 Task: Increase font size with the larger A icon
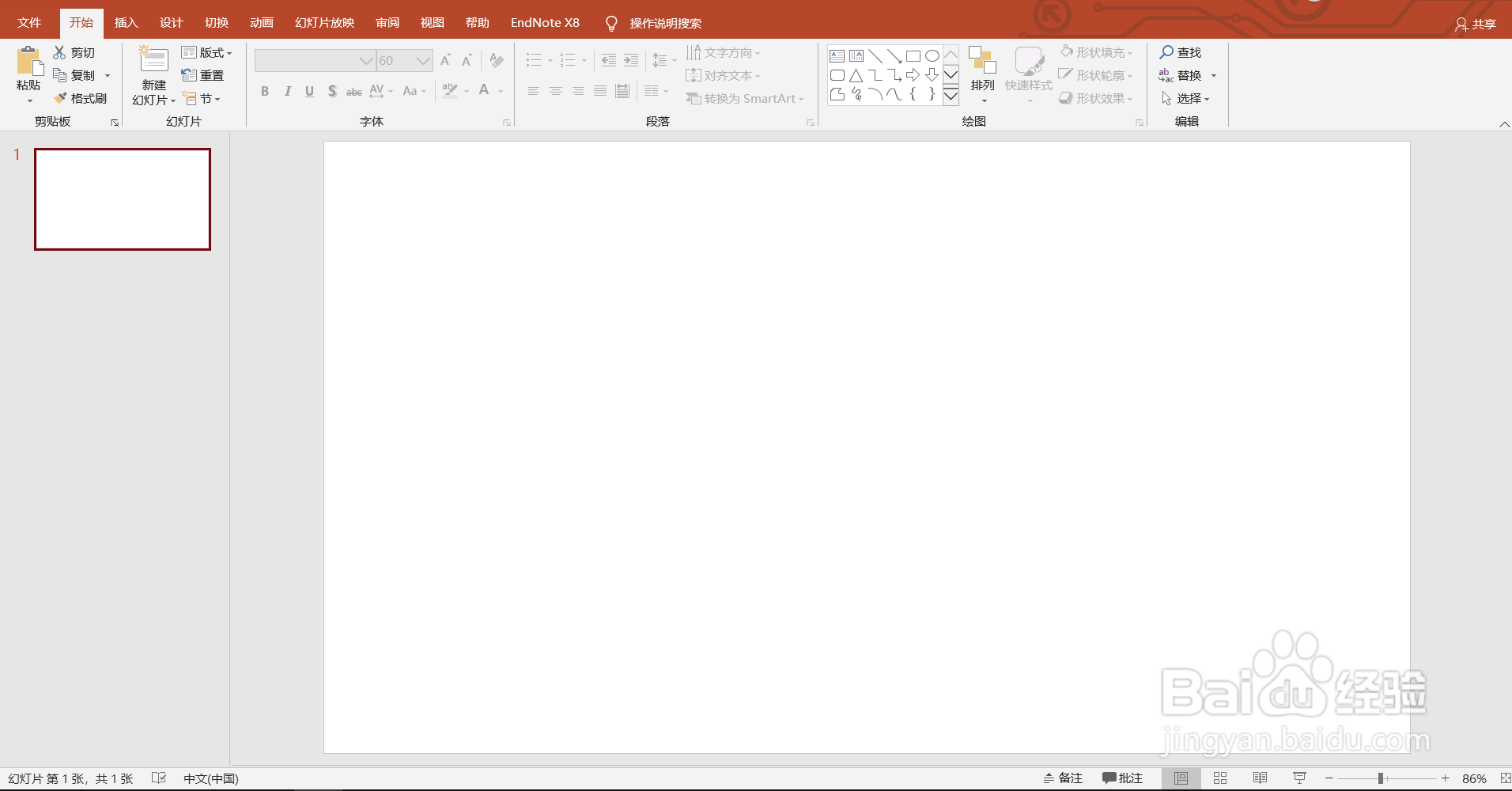(x=445, y=60)
